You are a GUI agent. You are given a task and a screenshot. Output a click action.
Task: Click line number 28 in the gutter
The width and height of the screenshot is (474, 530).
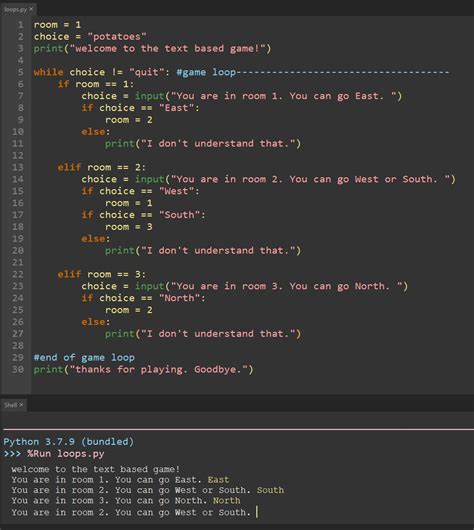[x=18, y=346]
